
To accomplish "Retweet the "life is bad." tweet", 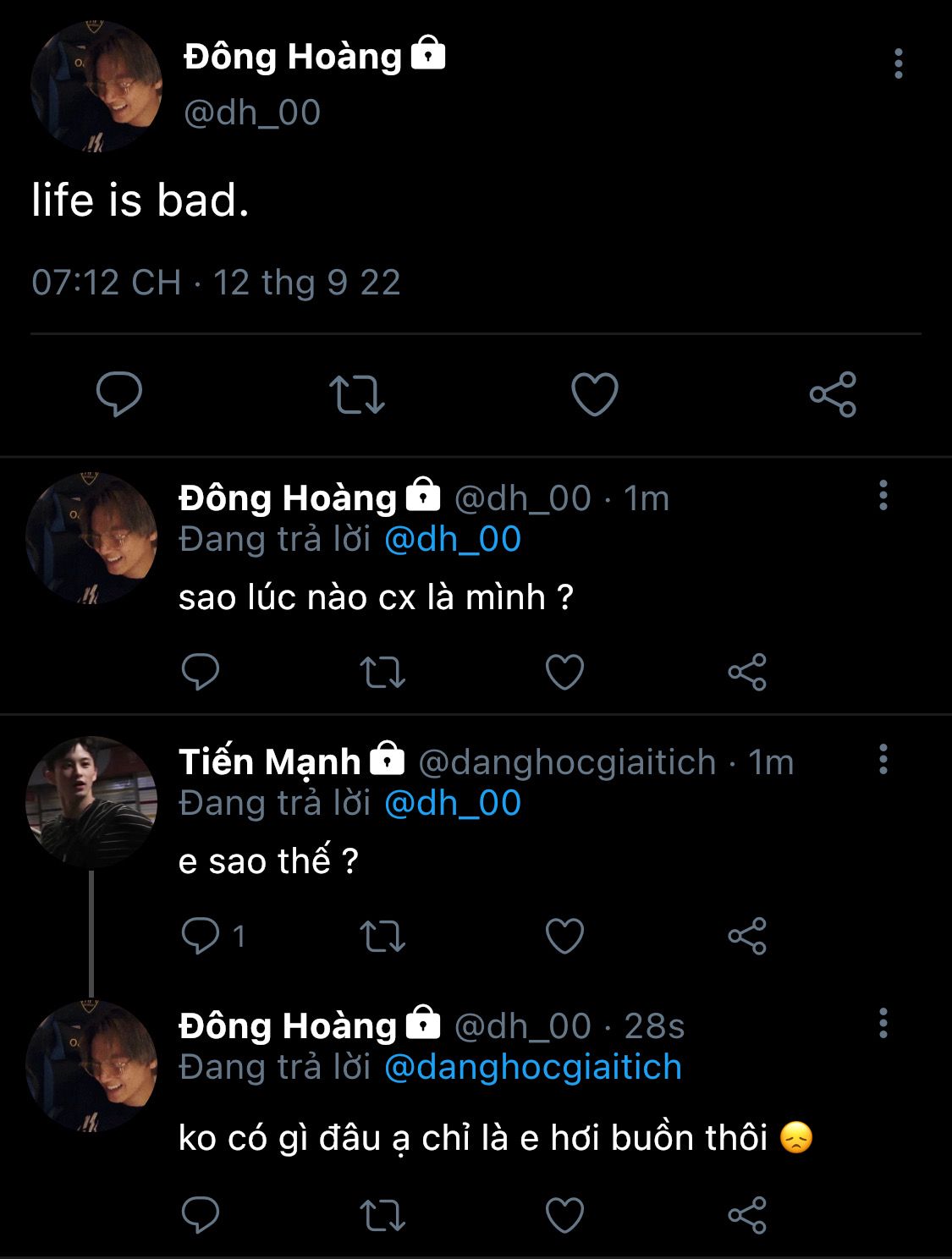I will 356,394.
